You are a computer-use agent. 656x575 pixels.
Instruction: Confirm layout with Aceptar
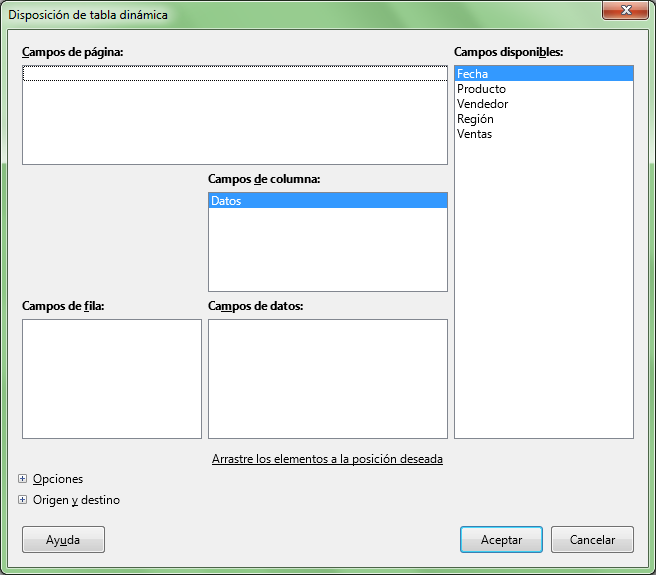501,539
